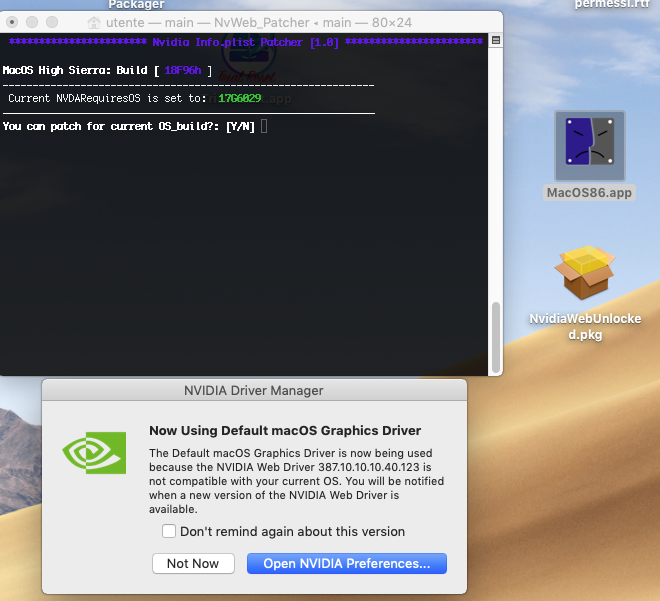Screen dimensions: 660x601
Task: Click the driver incompatibility message text
Action: pos(296,481)
